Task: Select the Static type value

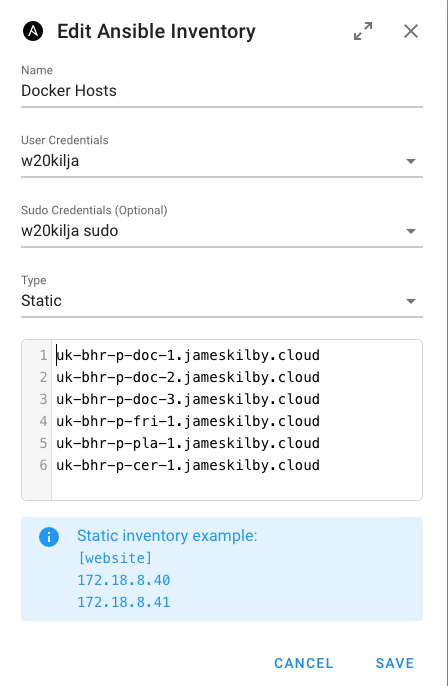Action: (x=41, y=301)
